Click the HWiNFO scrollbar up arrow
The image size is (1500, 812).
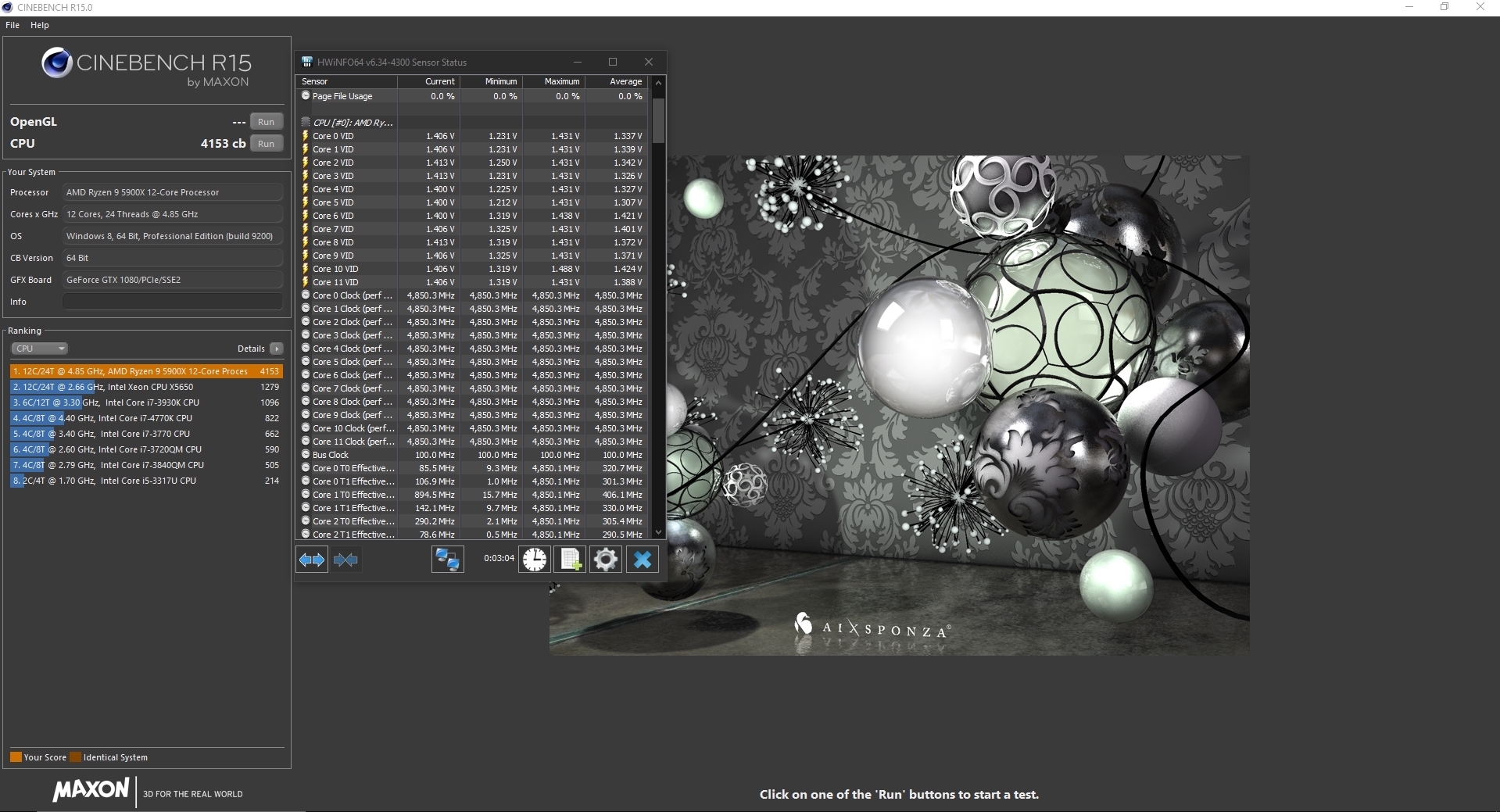pyautogui.click(x=658, y=82)
